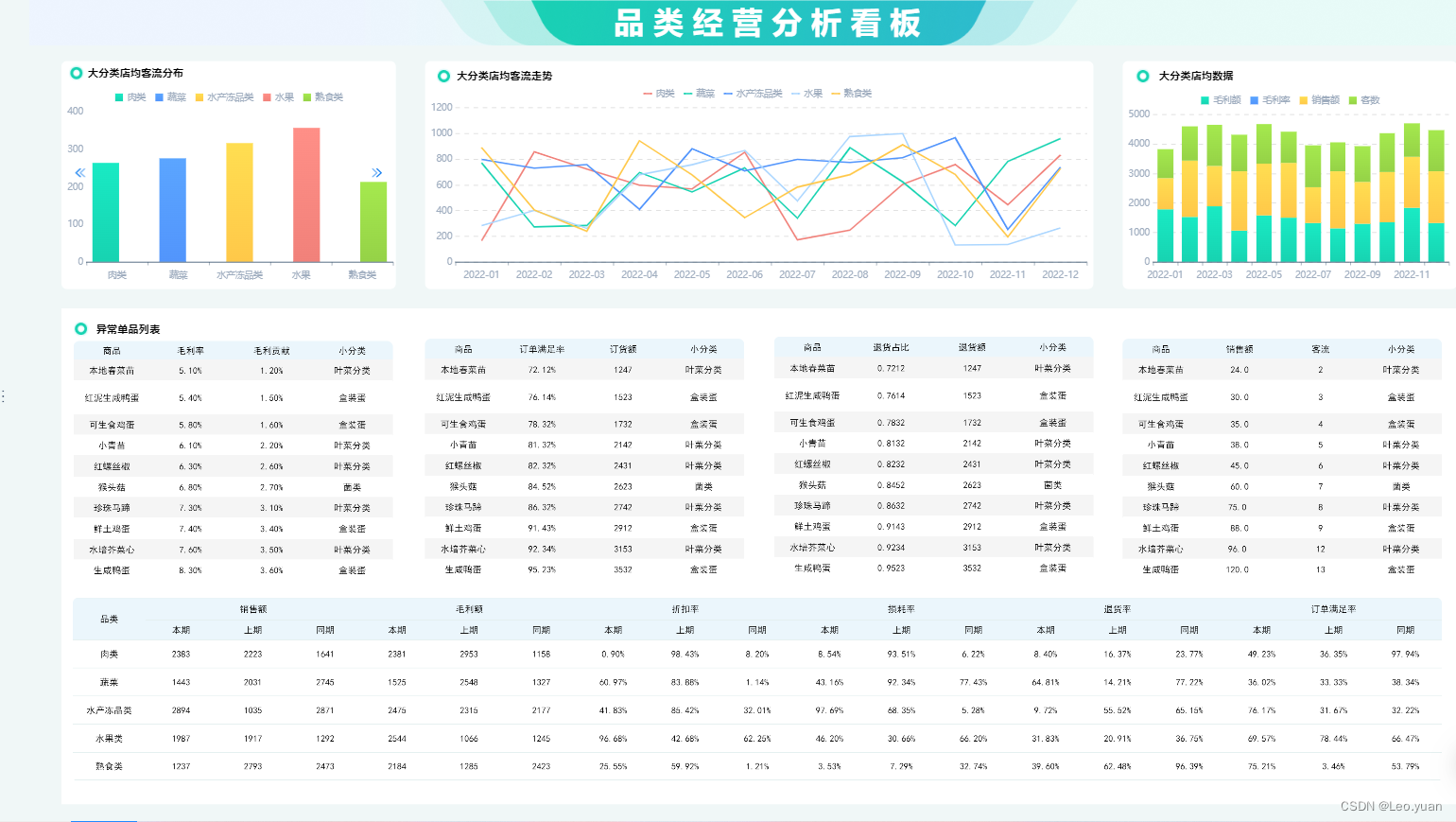Toggle 销售额 legend in 大分类店均数据 chart
The height and width of the screenshot is (822, 1456).
(1319, 100)
